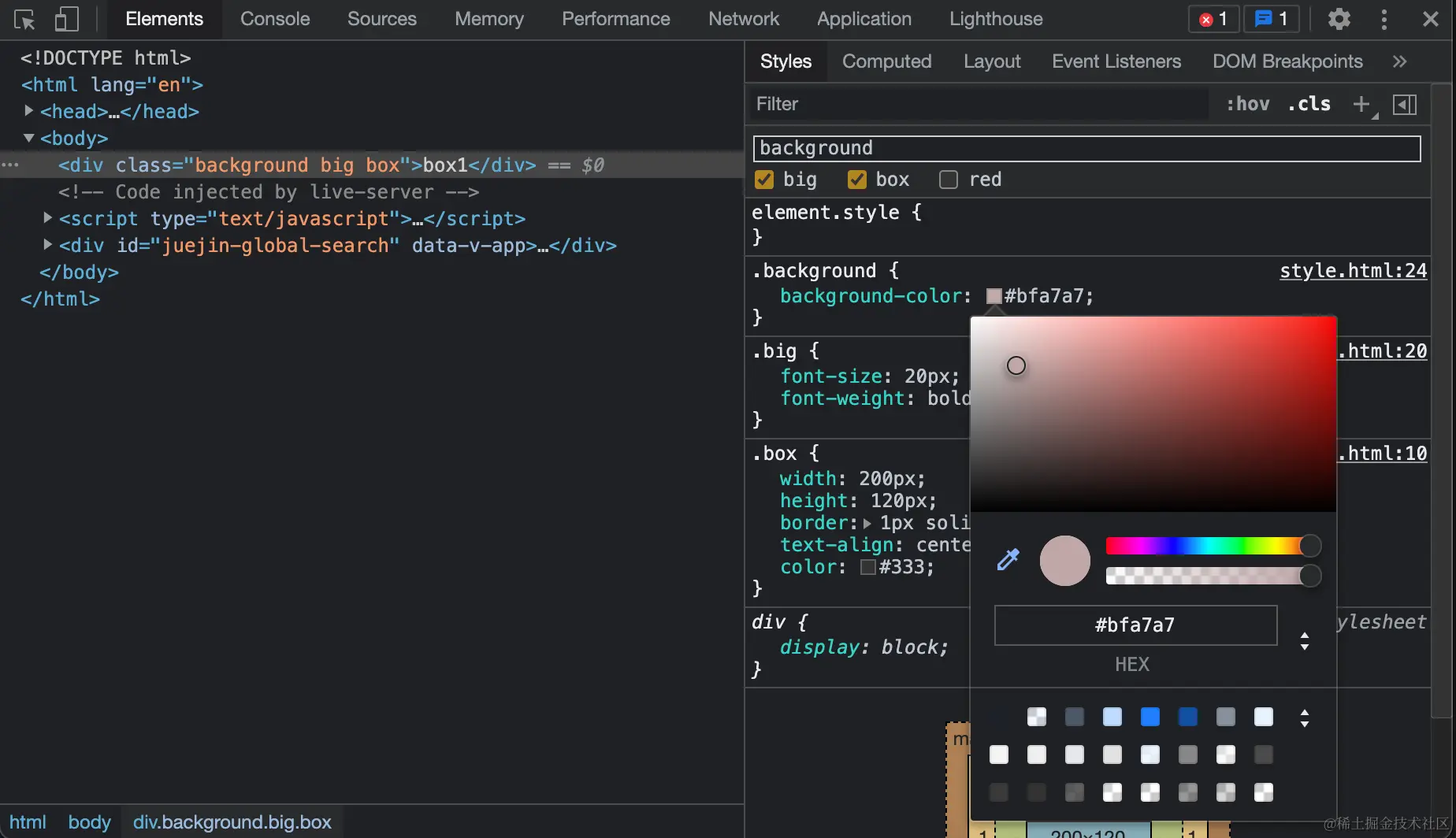Toggle the :hov element state button
This screenshot has width=1456, height=838.
(x=1247, y=104)
